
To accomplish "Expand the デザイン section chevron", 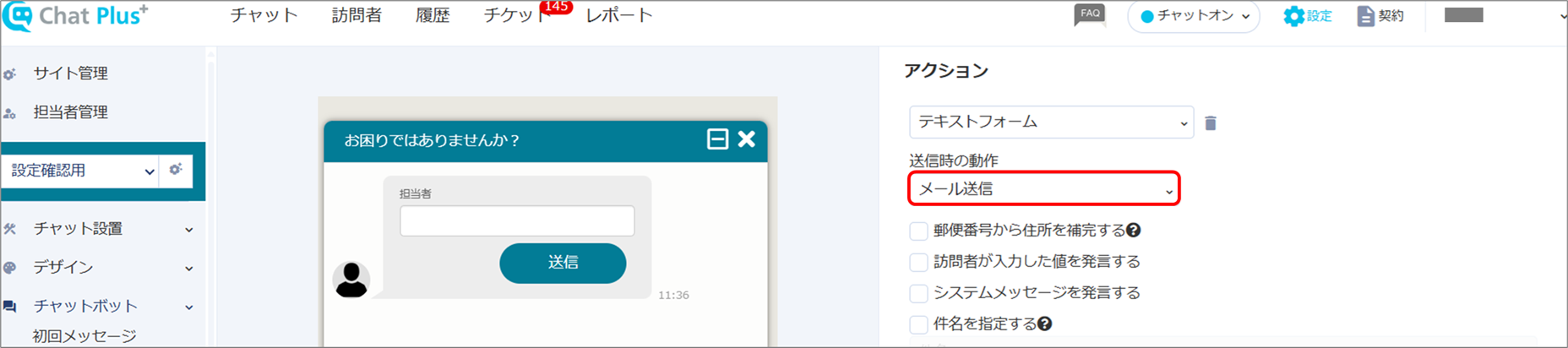I will click(x=189, y=269).
